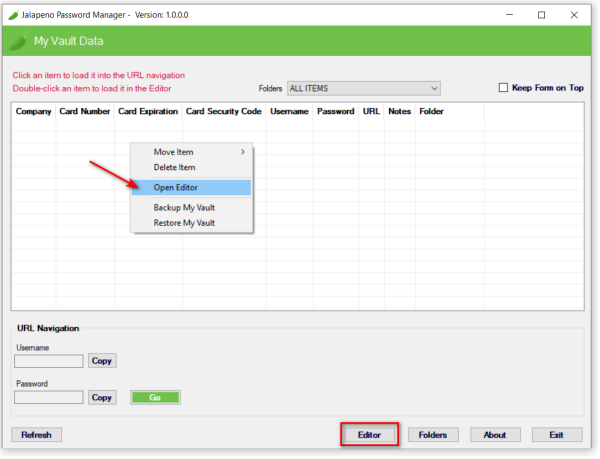The width and height of the screenshot is (600, 459).
Task: Click the Exit button
Action: [x=558, y=436]
